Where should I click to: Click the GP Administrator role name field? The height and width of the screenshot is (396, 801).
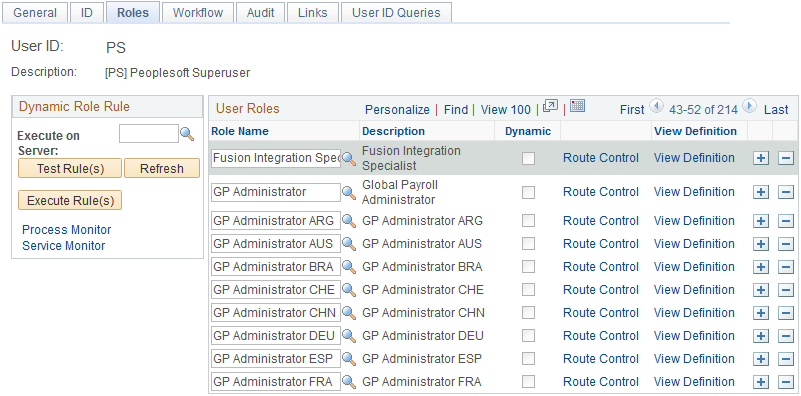[276, 193]
